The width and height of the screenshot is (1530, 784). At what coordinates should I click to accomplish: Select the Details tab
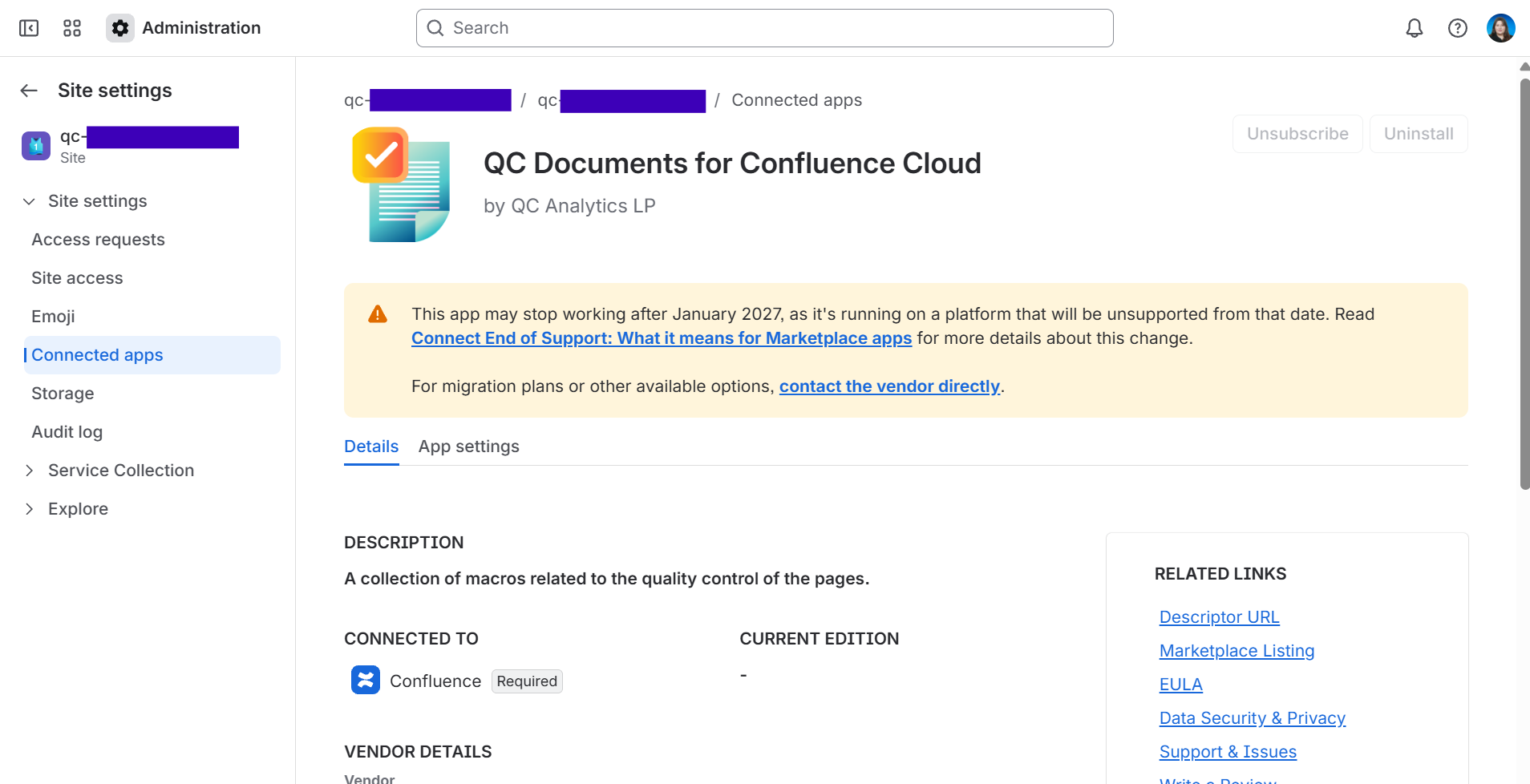tap(371, 447)
